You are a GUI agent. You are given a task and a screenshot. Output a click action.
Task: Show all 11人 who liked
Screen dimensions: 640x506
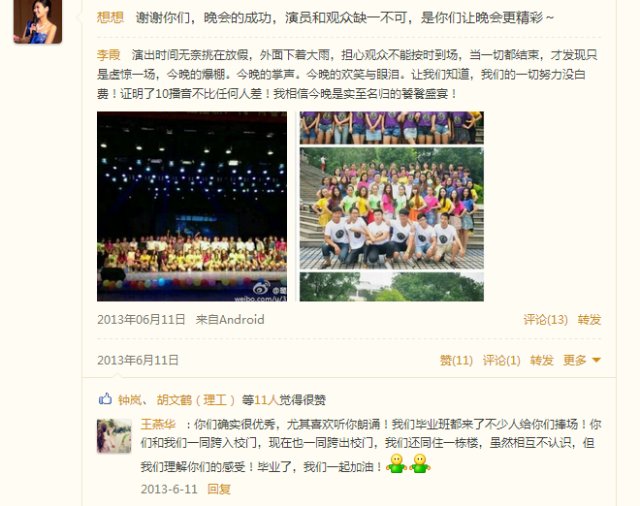point(267,400)
